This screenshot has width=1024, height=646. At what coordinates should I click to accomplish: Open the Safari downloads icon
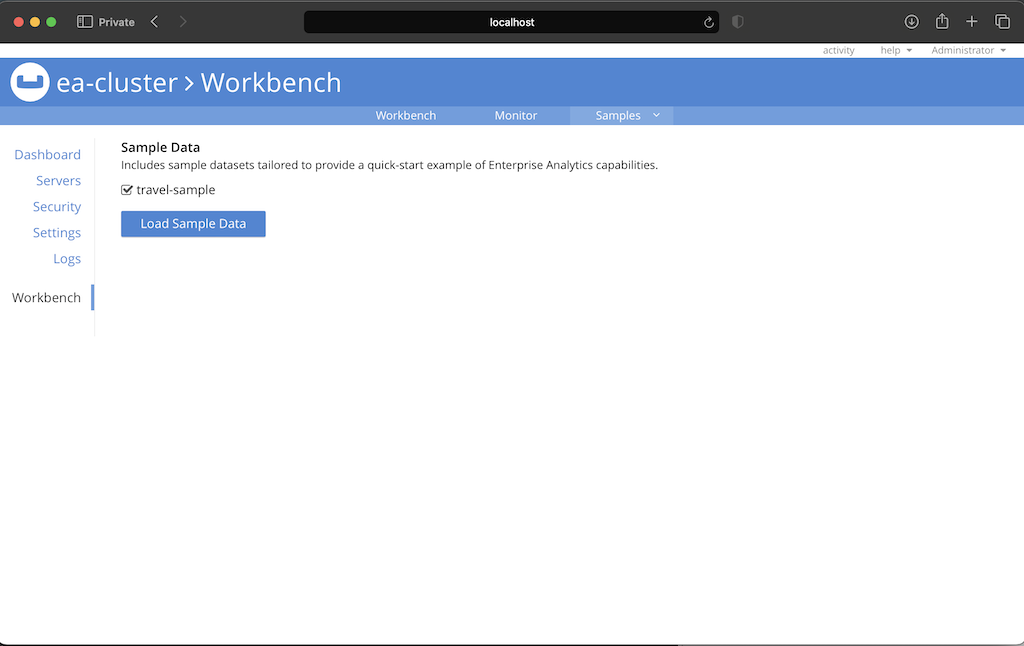coord(911,22)
